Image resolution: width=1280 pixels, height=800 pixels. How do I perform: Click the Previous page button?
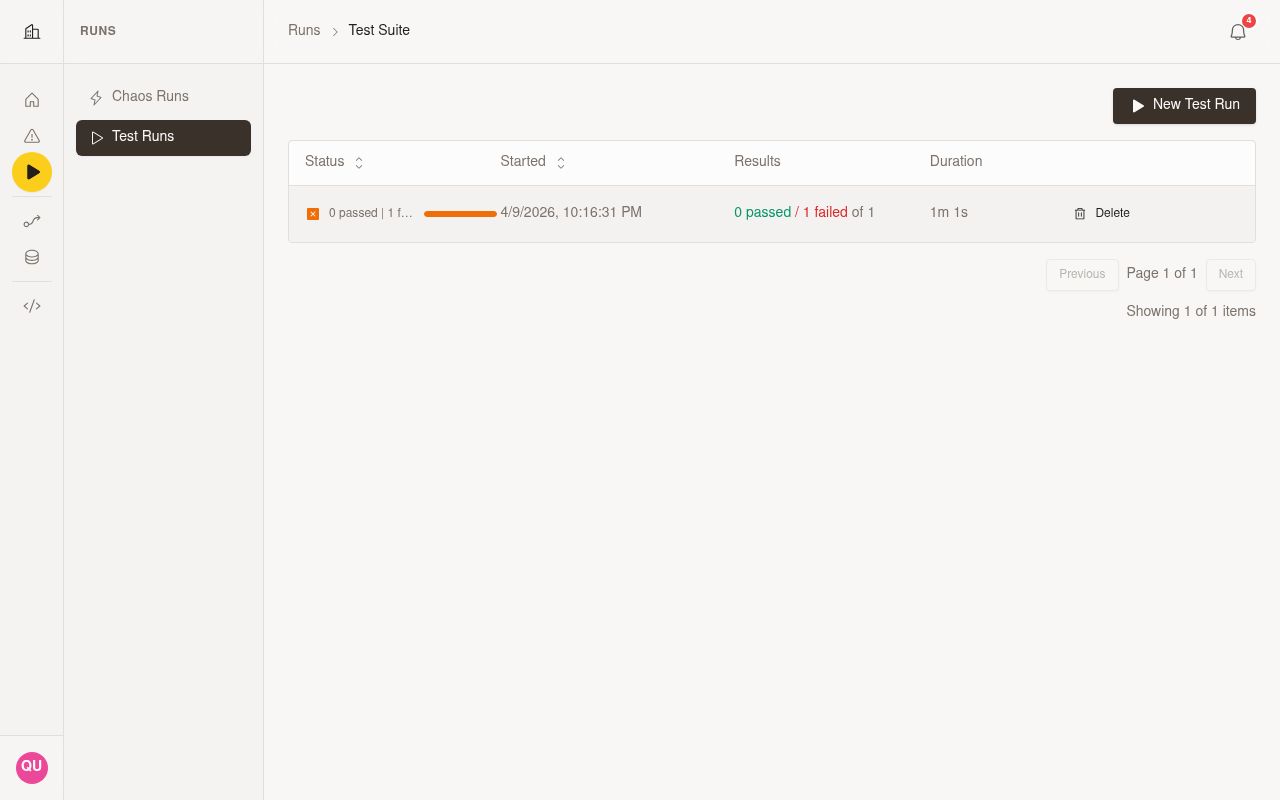(1082, 274)
